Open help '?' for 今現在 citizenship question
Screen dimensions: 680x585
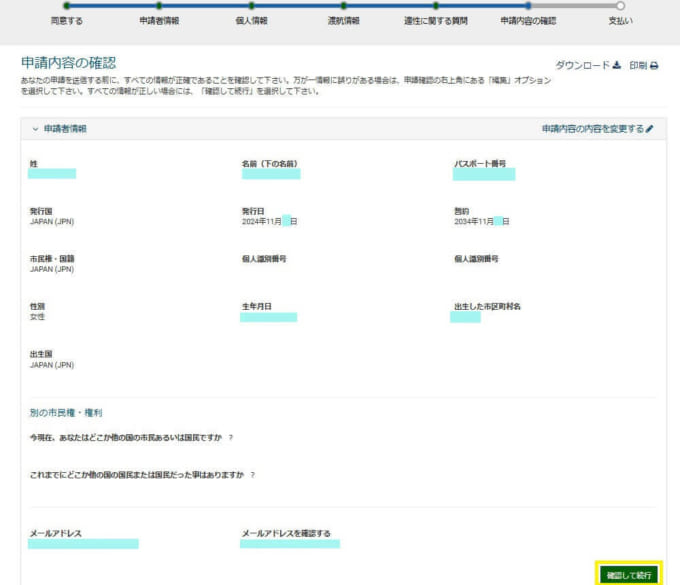[x=230, y=437]
